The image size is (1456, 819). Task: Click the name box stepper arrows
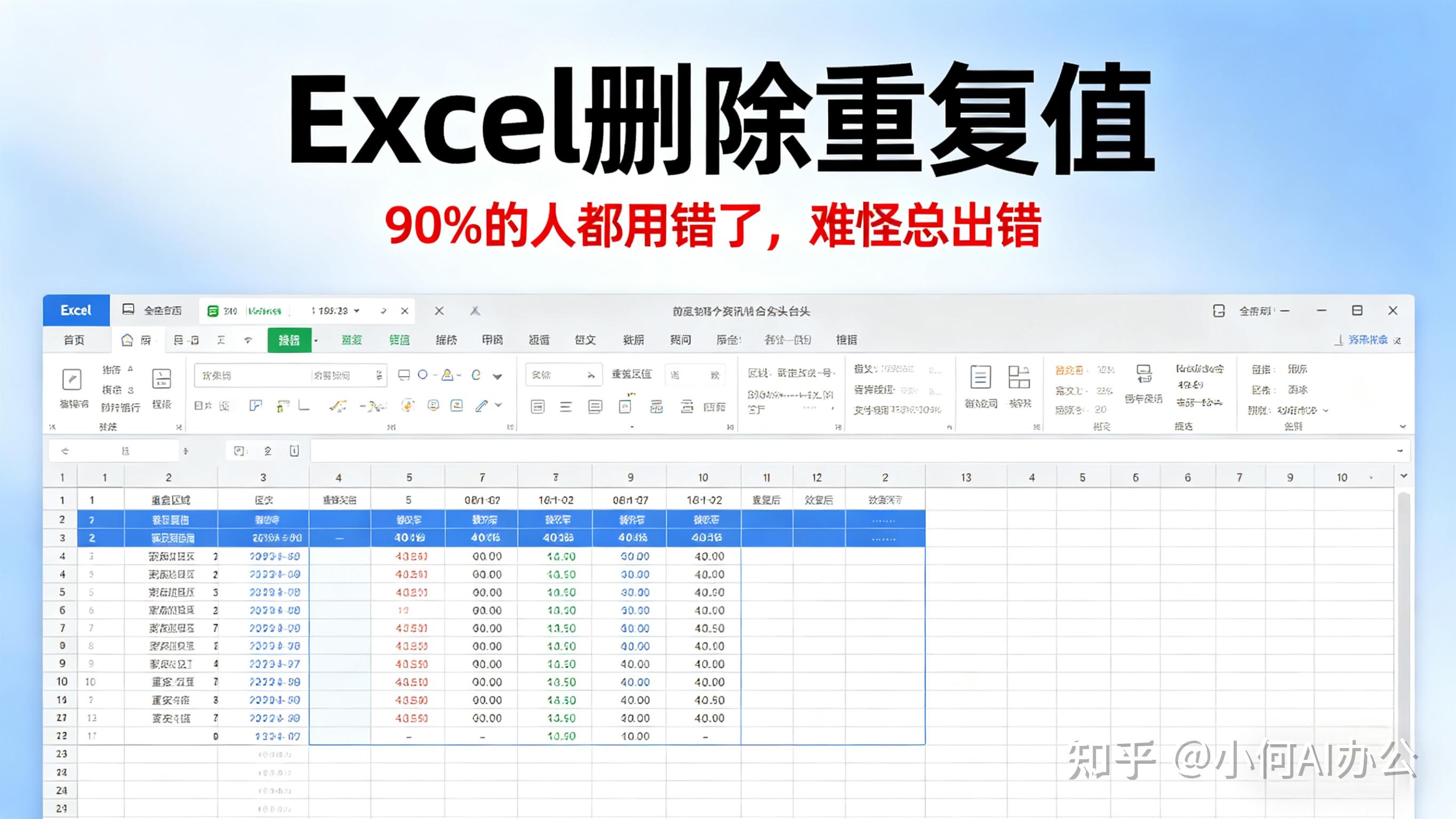(x=186, y=451)
